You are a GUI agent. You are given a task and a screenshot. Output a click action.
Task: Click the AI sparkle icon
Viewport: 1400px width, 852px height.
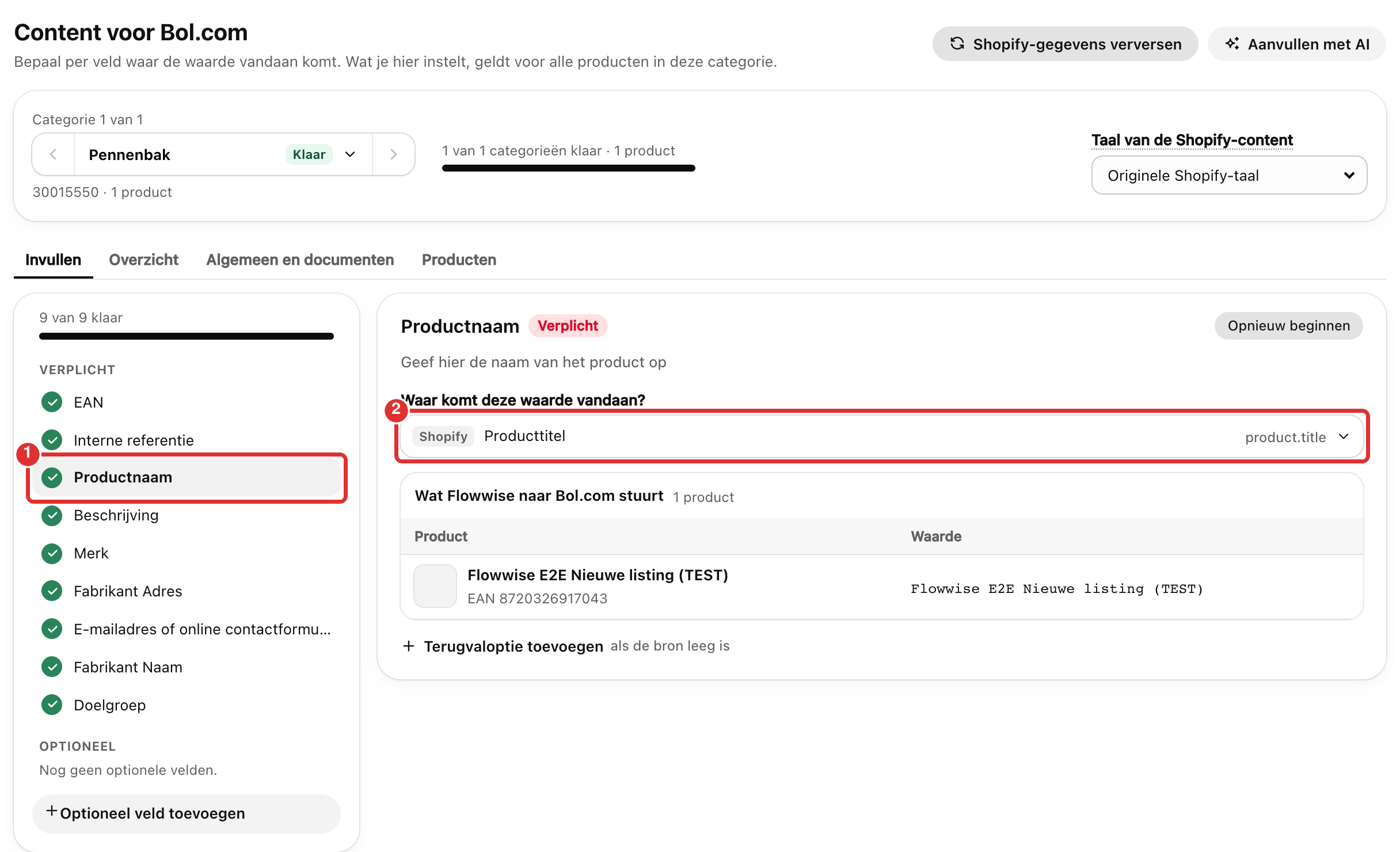coord(1232,44)
